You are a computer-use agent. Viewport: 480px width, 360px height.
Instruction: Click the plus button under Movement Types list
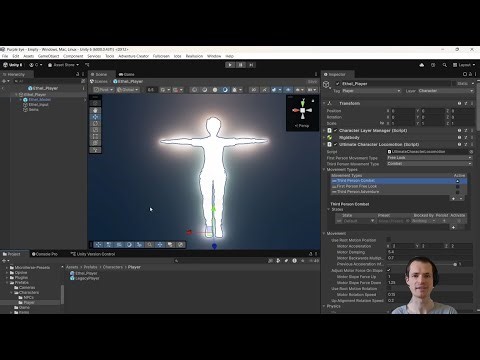(453, 198)
